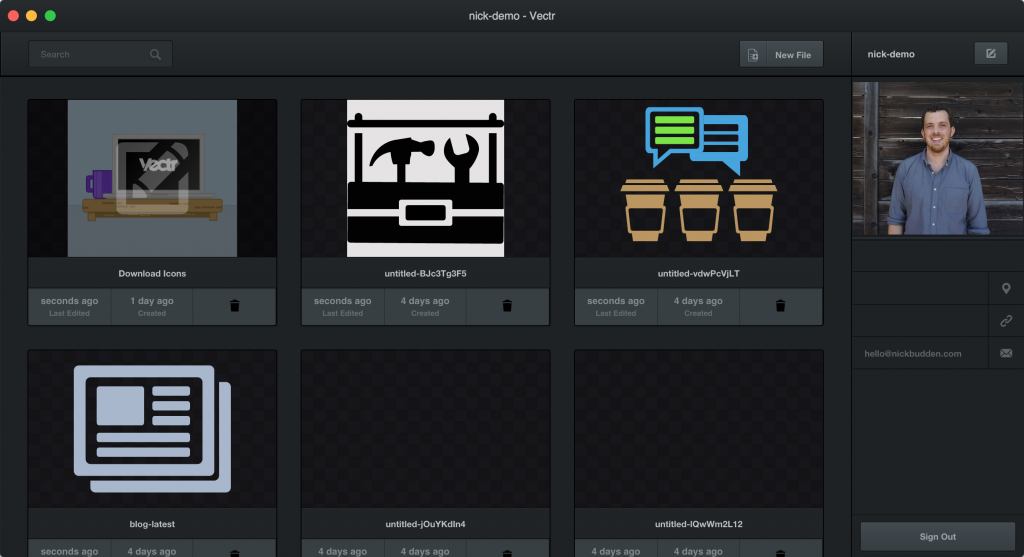Open the Download Icons thumbnail
Image resolution: width=1024 pixels, height=557 pixels.
pos(152,178)
